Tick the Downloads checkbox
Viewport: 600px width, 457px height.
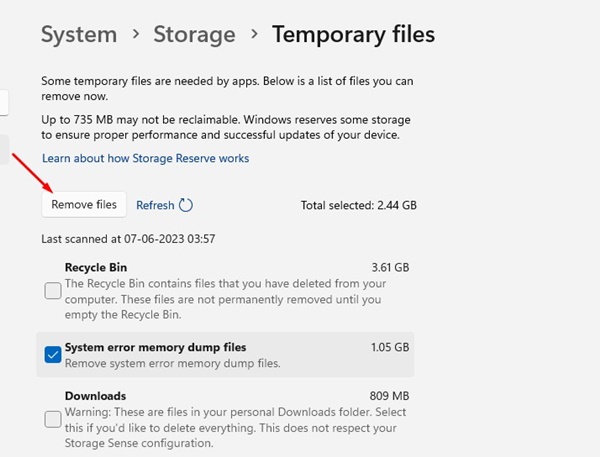[53, 418]
